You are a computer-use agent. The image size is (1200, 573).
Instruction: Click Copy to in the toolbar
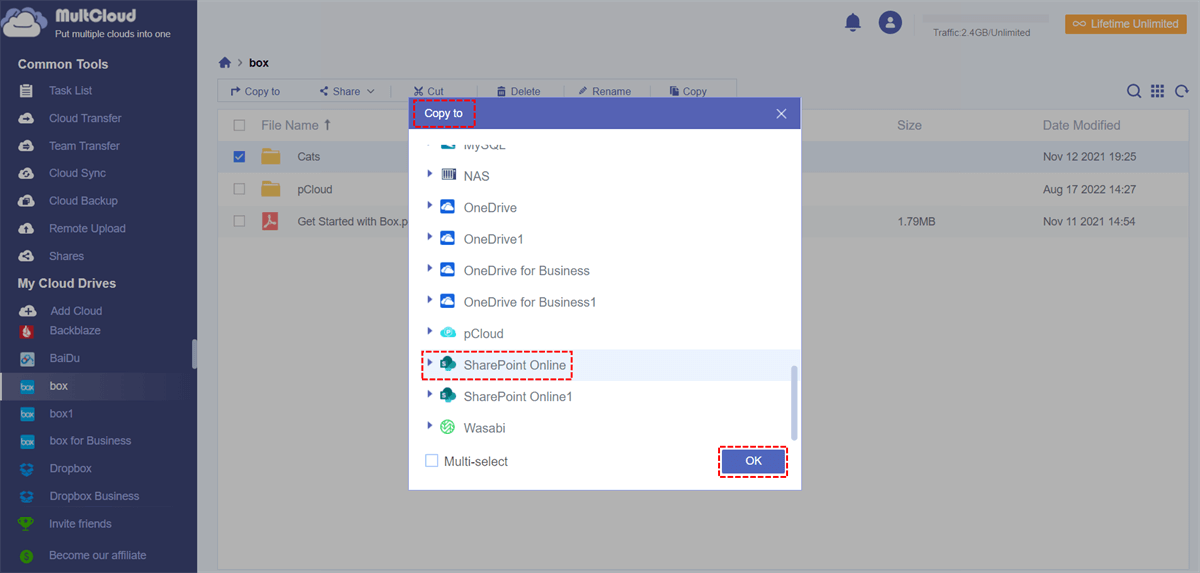[255, 91]
